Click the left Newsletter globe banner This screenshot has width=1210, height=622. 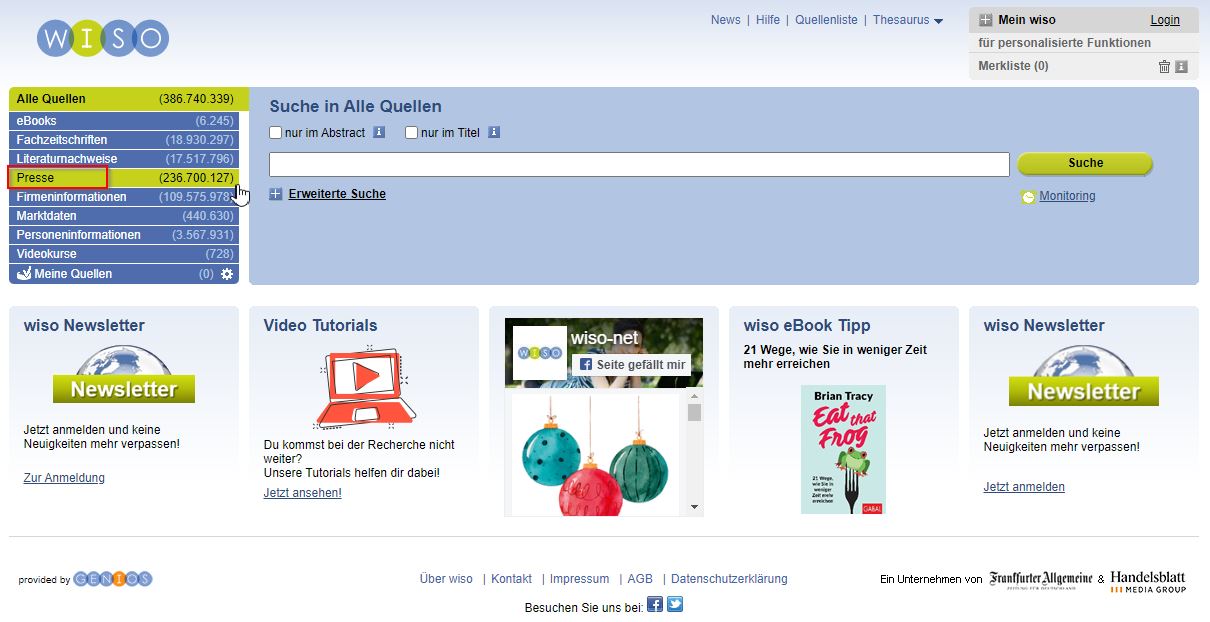coord(124,375)
